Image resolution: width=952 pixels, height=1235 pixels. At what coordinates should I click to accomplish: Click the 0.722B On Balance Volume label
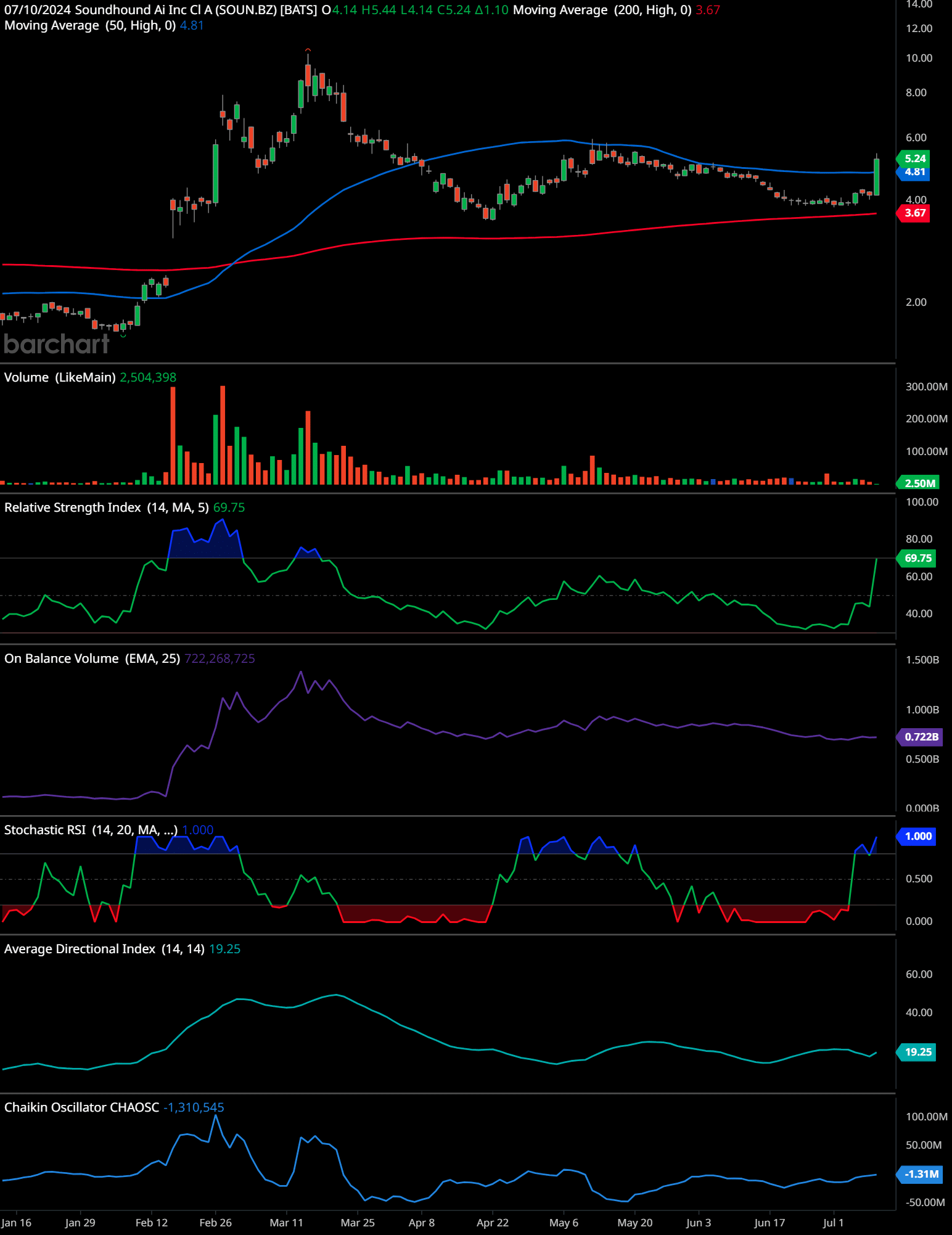tap(921, 736)
